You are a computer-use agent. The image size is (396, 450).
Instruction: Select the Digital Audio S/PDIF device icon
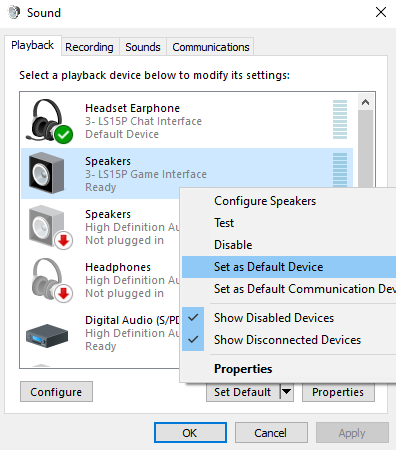click(x=47, y=336)
